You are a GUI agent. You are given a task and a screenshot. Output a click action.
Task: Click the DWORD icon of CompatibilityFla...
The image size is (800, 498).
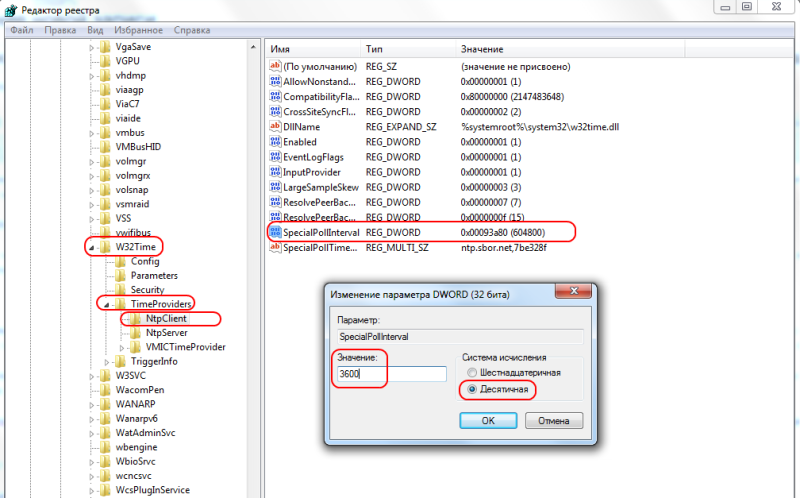(x=276, y=96)
